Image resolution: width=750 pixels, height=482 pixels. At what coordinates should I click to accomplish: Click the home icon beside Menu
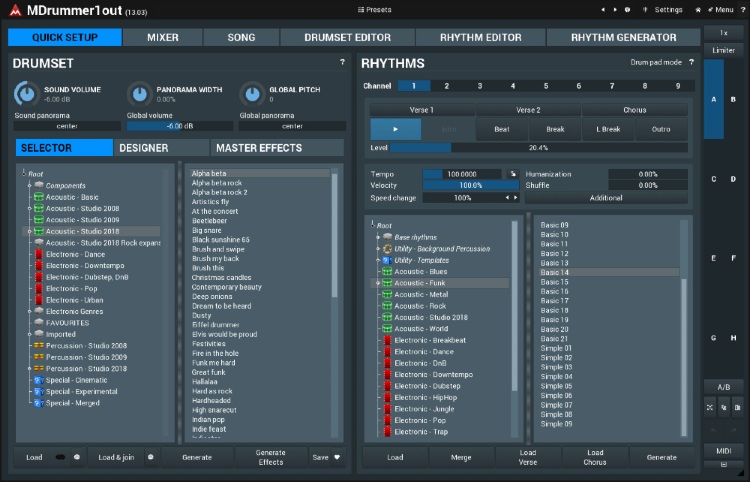[x=697, y=10]
